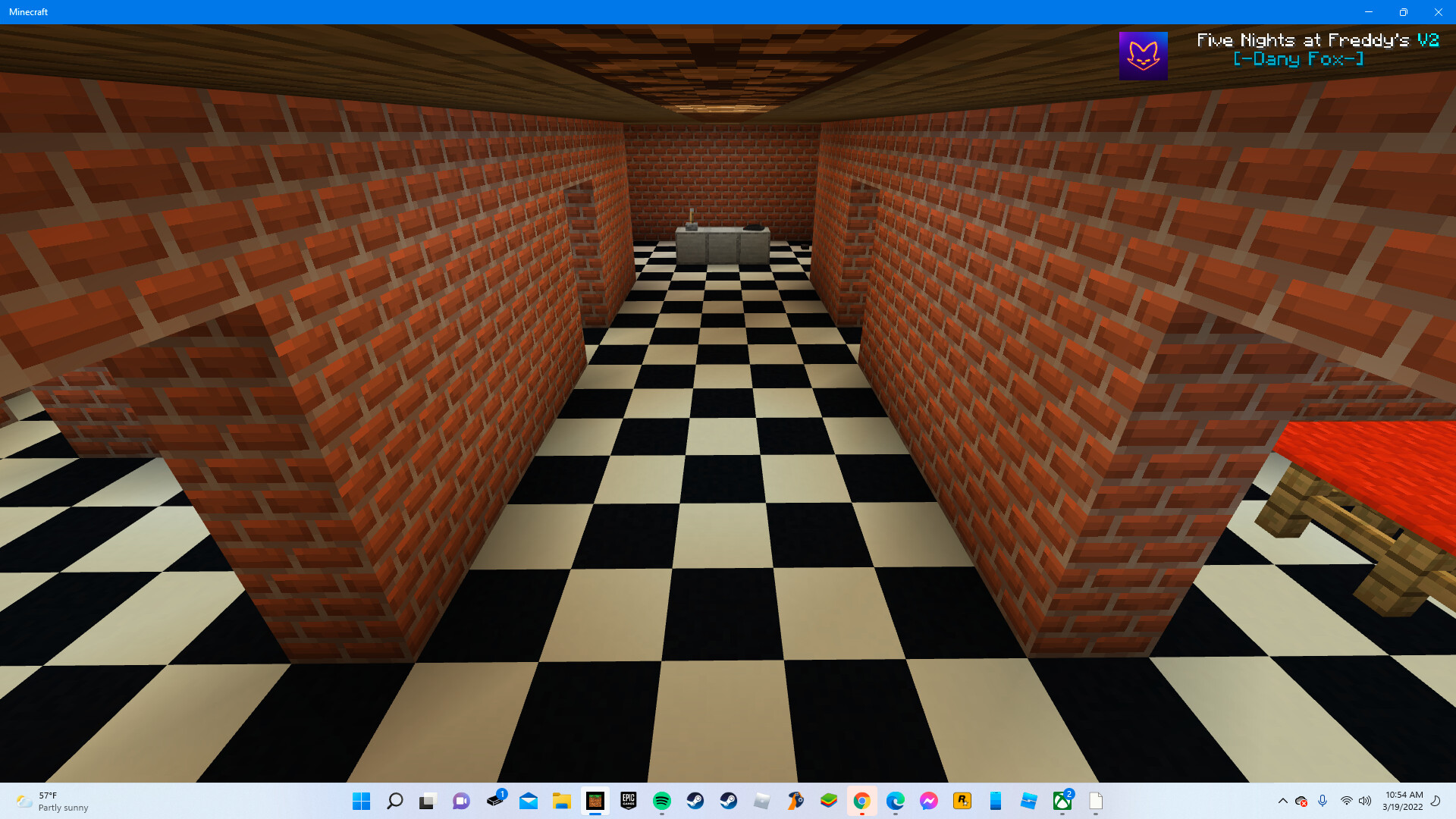The height and width of the screenshot is (819, 1456).
Task: Toggle microphone icon in system tray
Action: pos(1323,801)
